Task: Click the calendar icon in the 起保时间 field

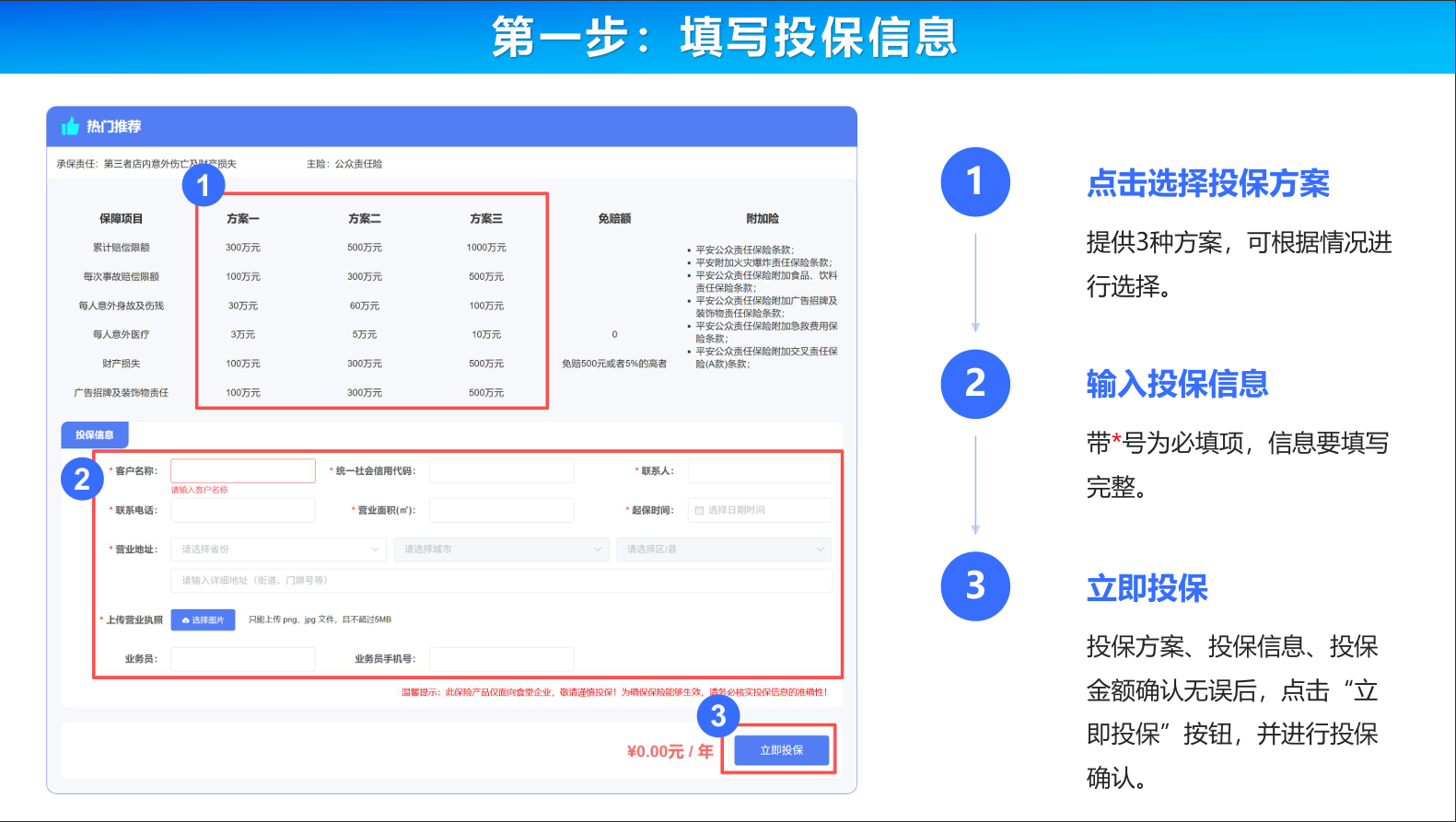Action: (x=699, y=510)
